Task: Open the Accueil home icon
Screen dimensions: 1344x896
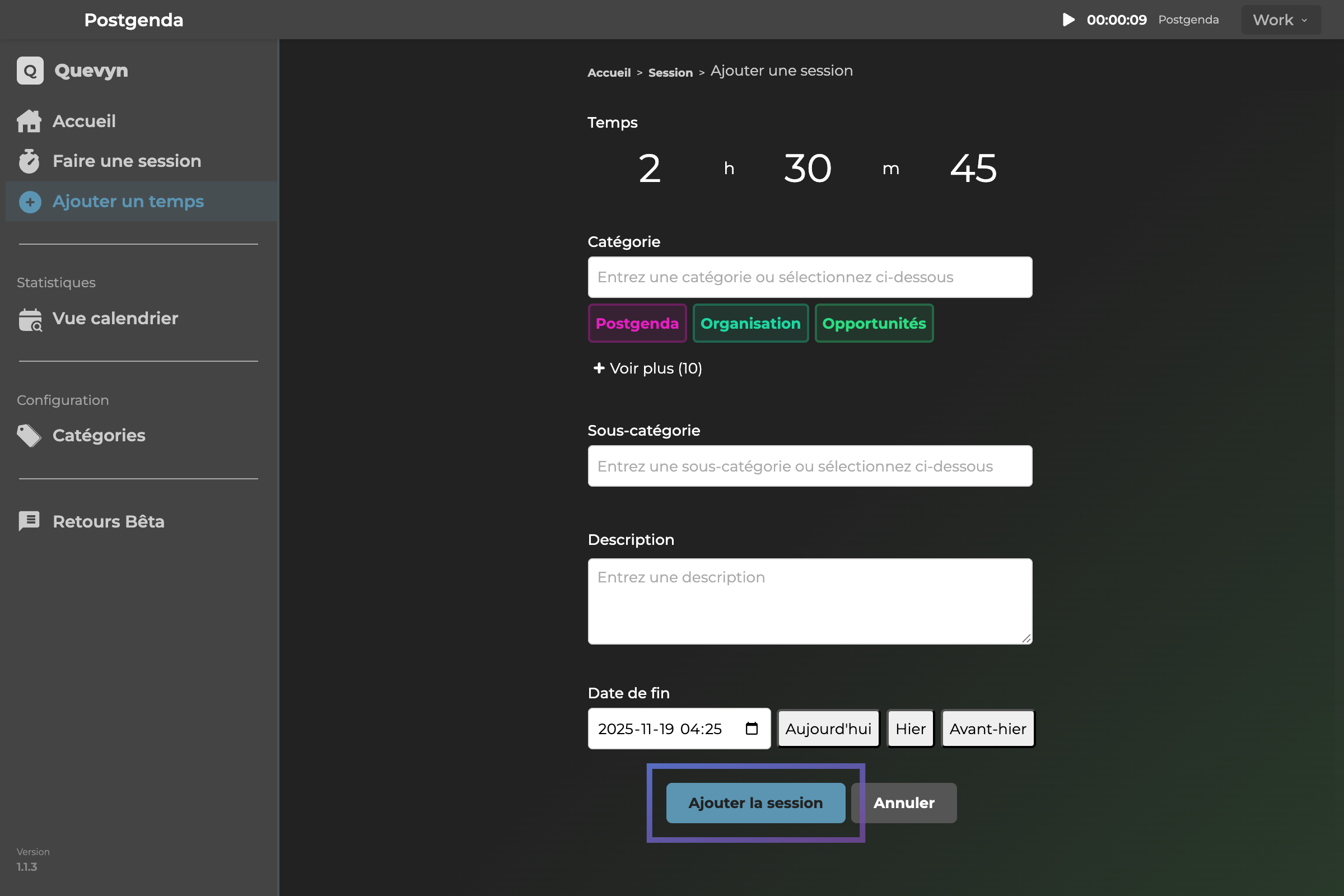Action: 29,121
